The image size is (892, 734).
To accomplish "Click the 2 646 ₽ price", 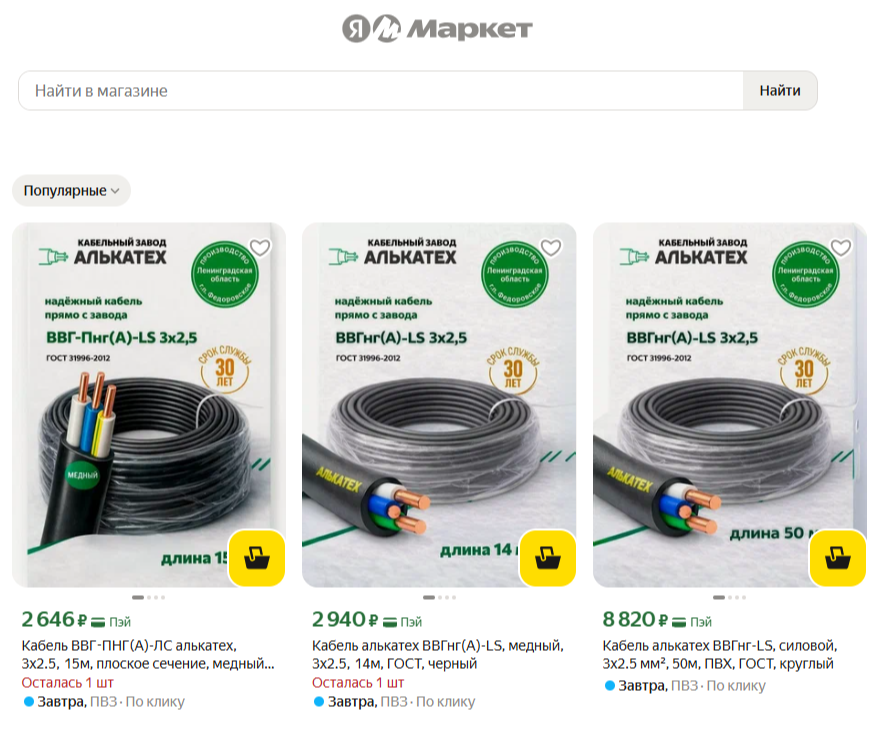I will pyautogui.click(x=54, y=620).
